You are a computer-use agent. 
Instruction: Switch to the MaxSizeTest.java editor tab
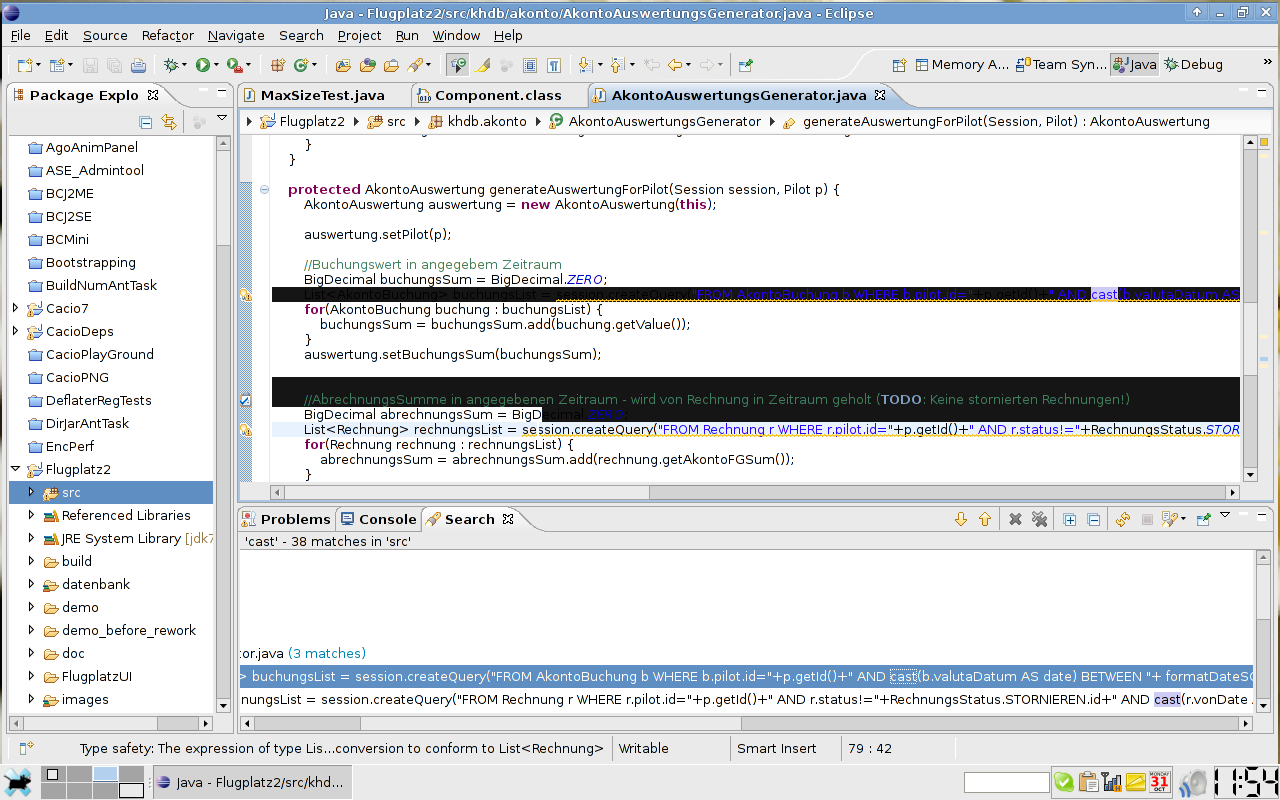click(x=322, y=96)
